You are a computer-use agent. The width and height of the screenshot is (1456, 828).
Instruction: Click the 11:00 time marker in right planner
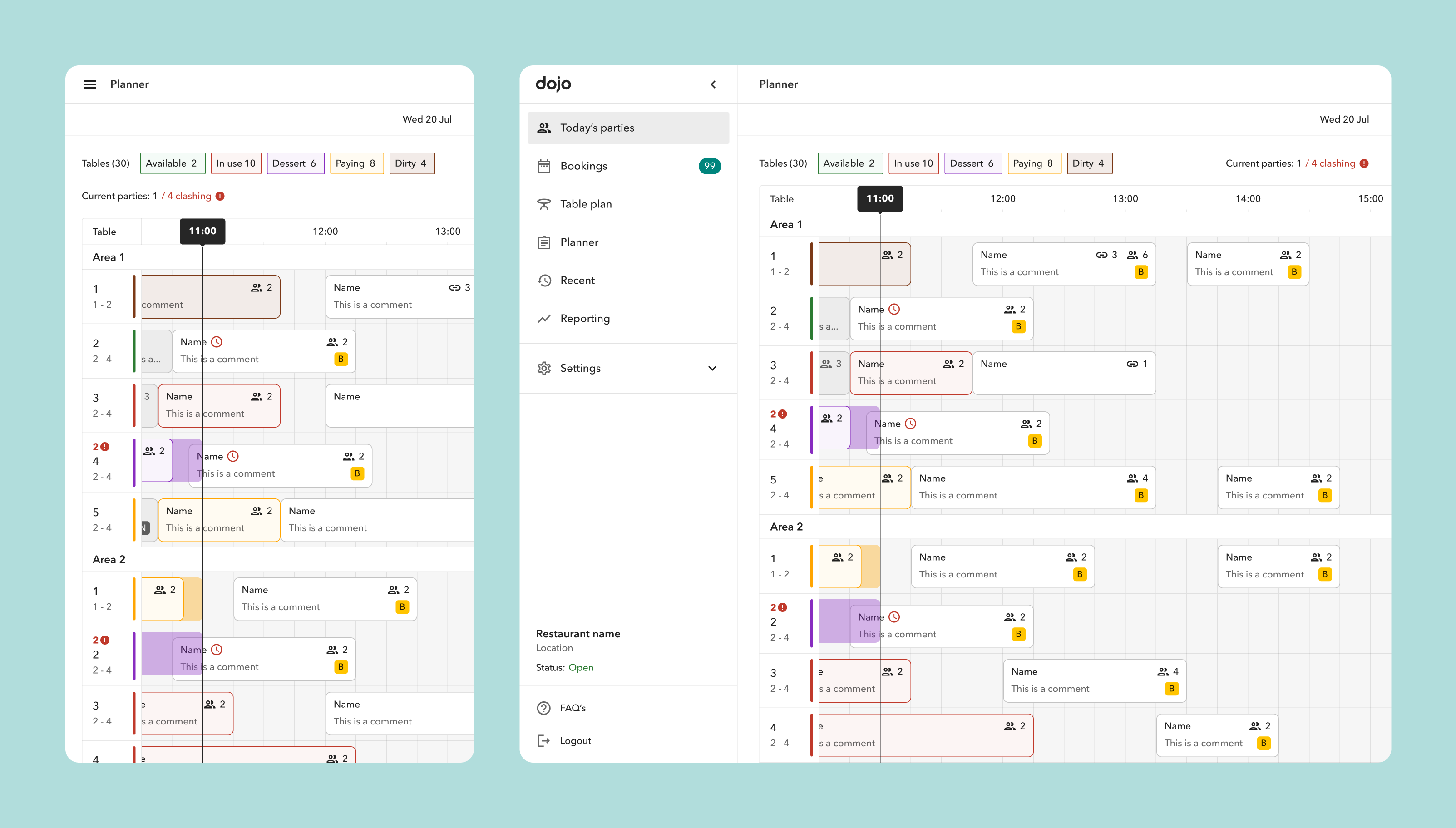pos(879,198)
